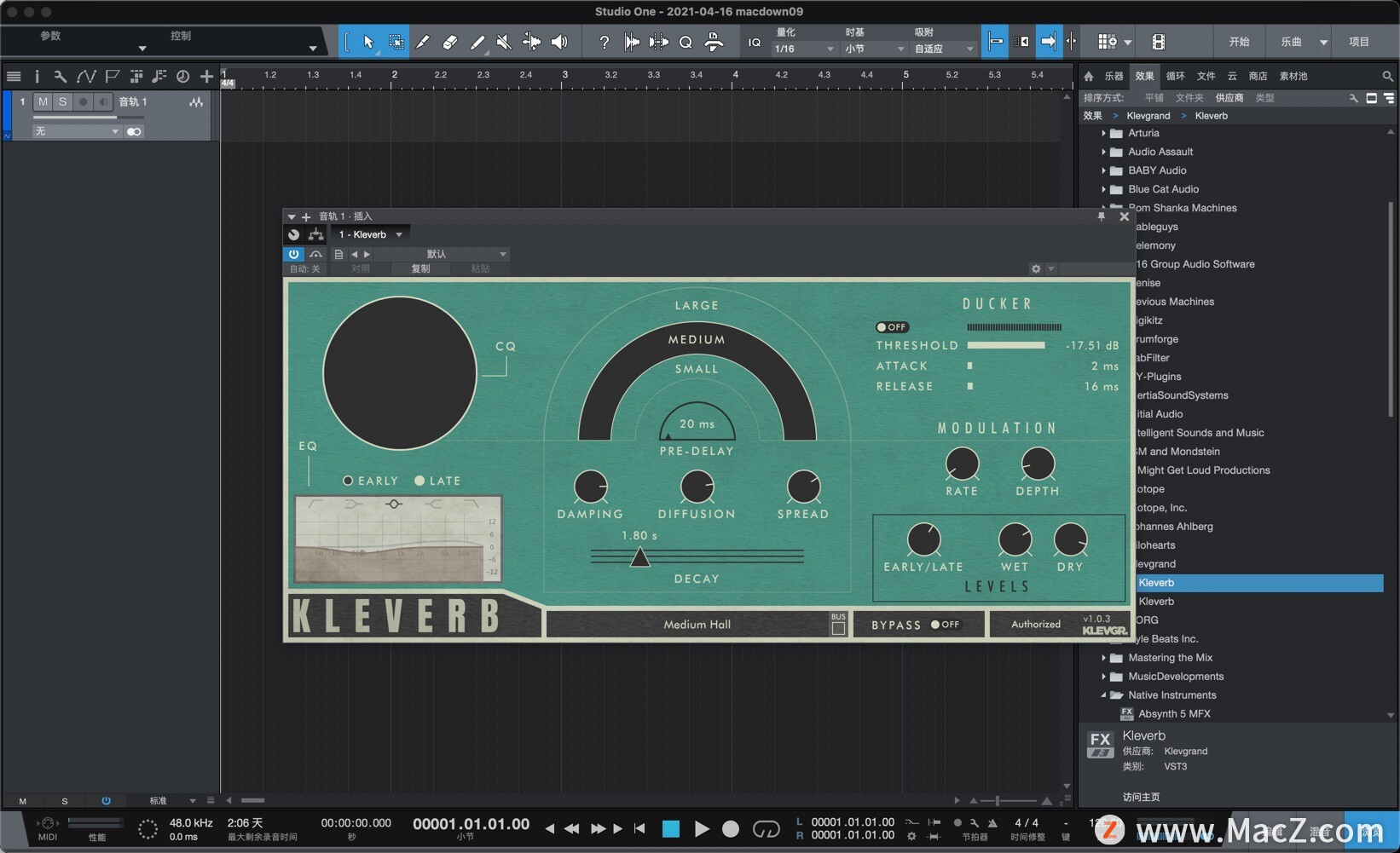The image size is (1400, 853).
Task: Click 访问主页 link
Action: click(x=1141, y=797)
